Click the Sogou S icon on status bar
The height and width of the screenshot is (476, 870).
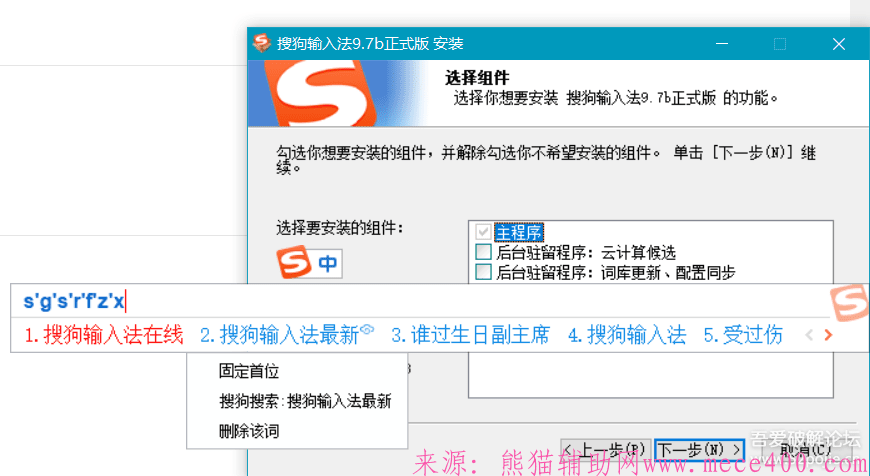293,264
